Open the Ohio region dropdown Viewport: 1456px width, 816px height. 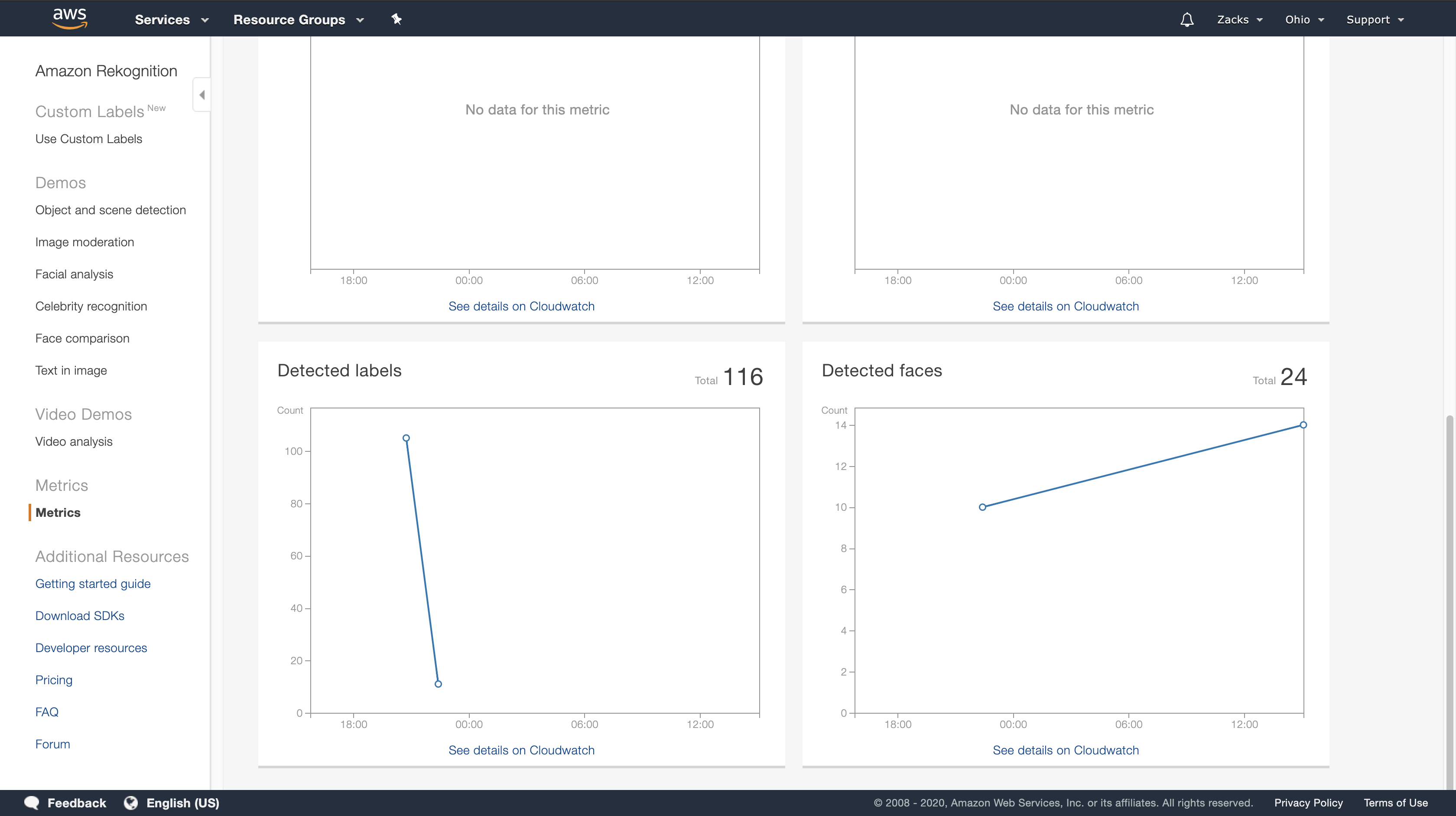tap(1304, 20)
